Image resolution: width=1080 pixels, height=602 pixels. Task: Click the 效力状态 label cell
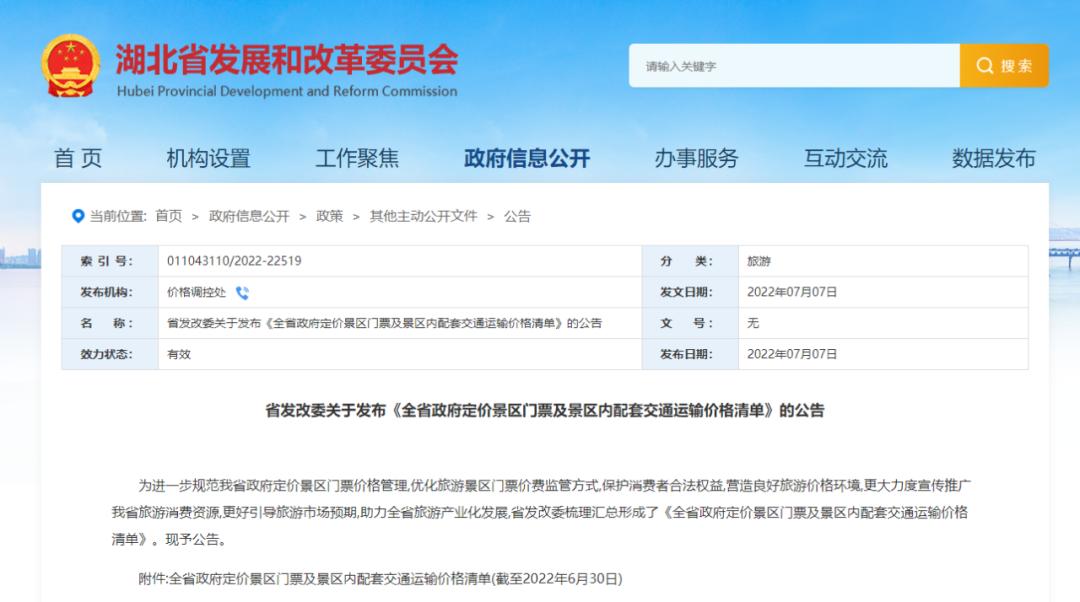[110, 354]
